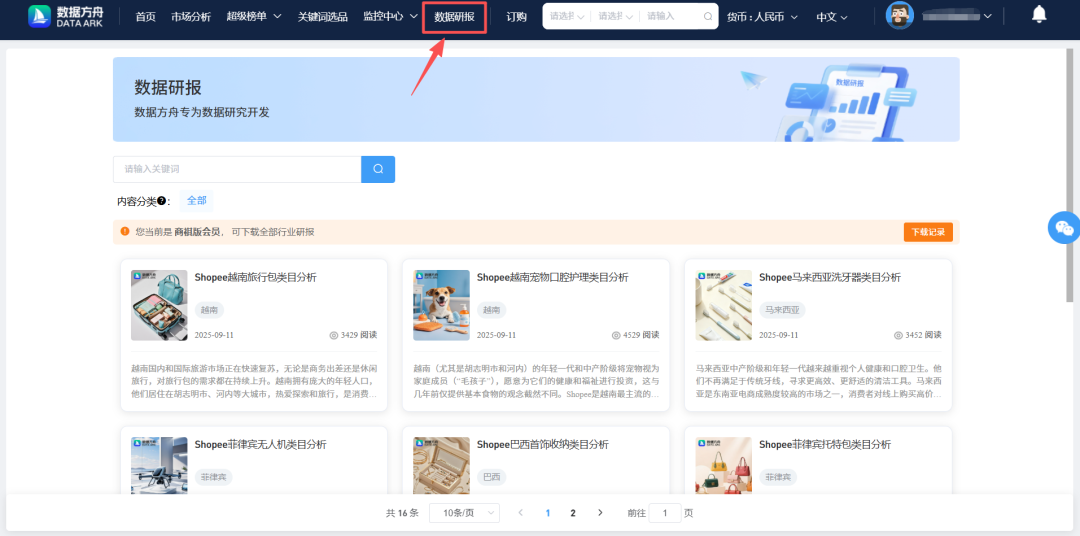Select the 全部 content category
Screen dimensions: 1080x536
coord(196,200)
